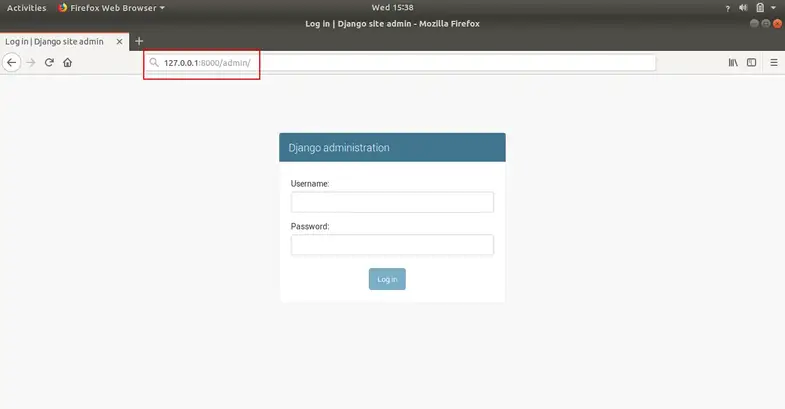Image resolution: width=785 pixels, height=409 pixels.
Task: Open the Firefox hamburger menu
Action: 774,63
